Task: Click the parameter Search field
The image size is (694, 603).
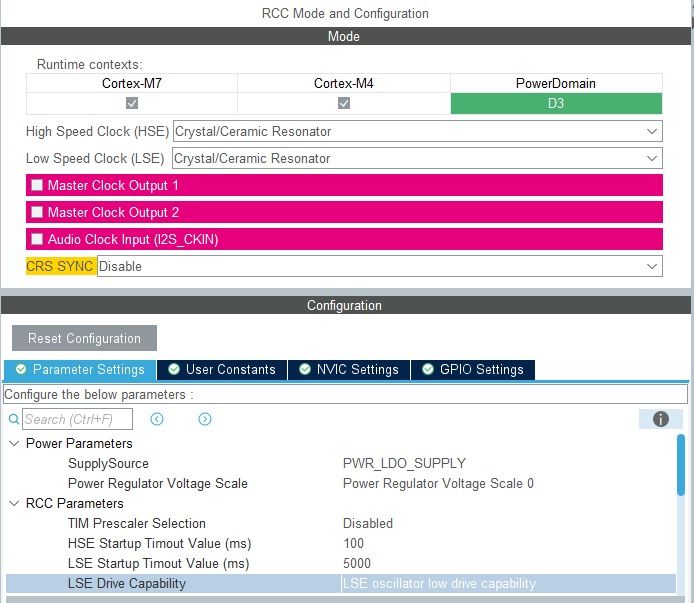Action: [x=77, y=419]
